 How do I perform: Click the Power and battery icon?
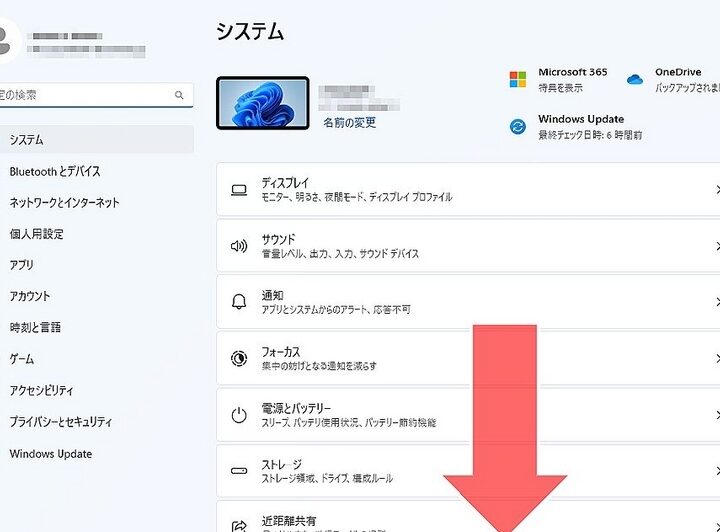pos(239,414)
